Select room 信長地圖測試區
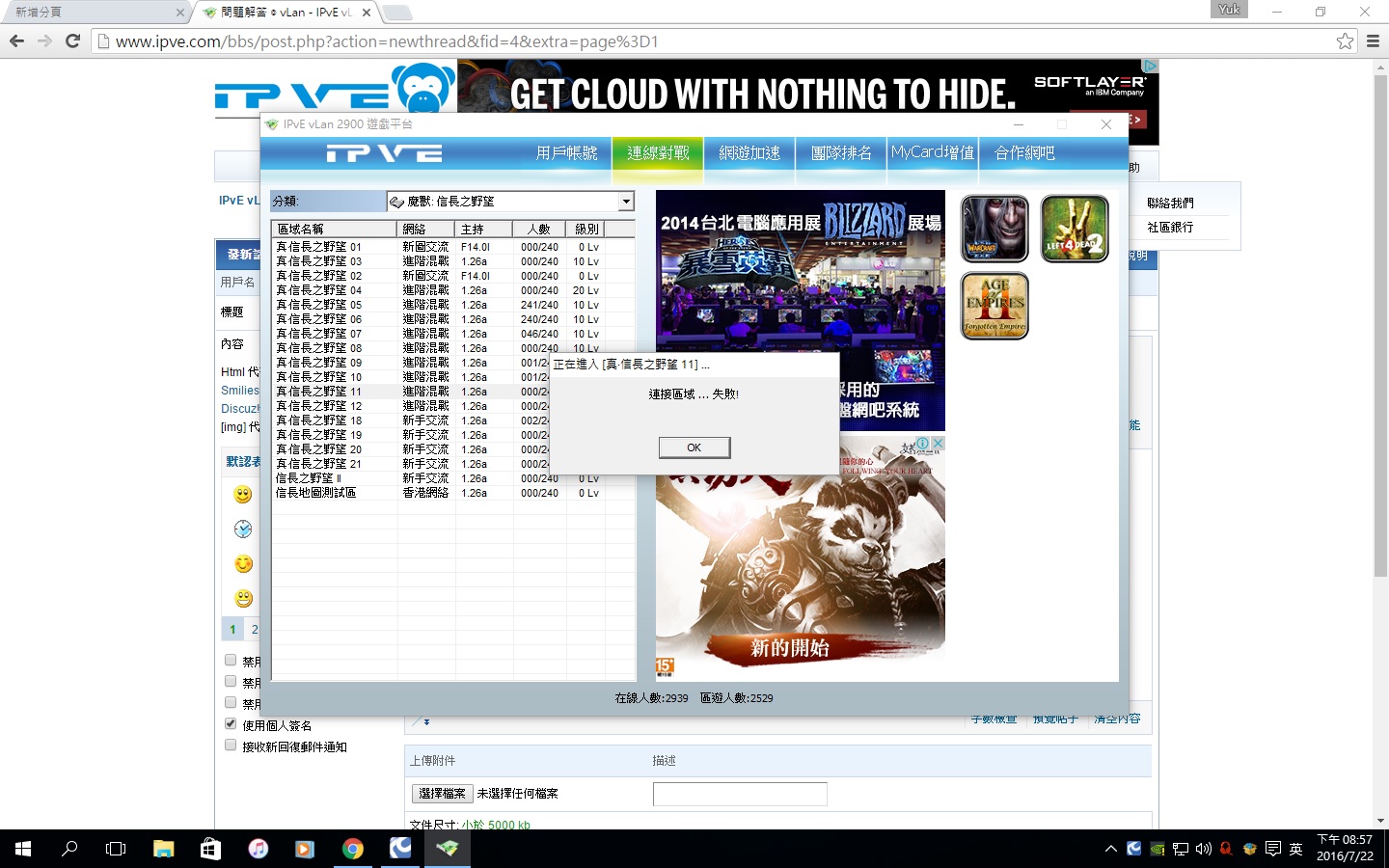The width and height of the screenshot is (1389, 868). point(453,493)
